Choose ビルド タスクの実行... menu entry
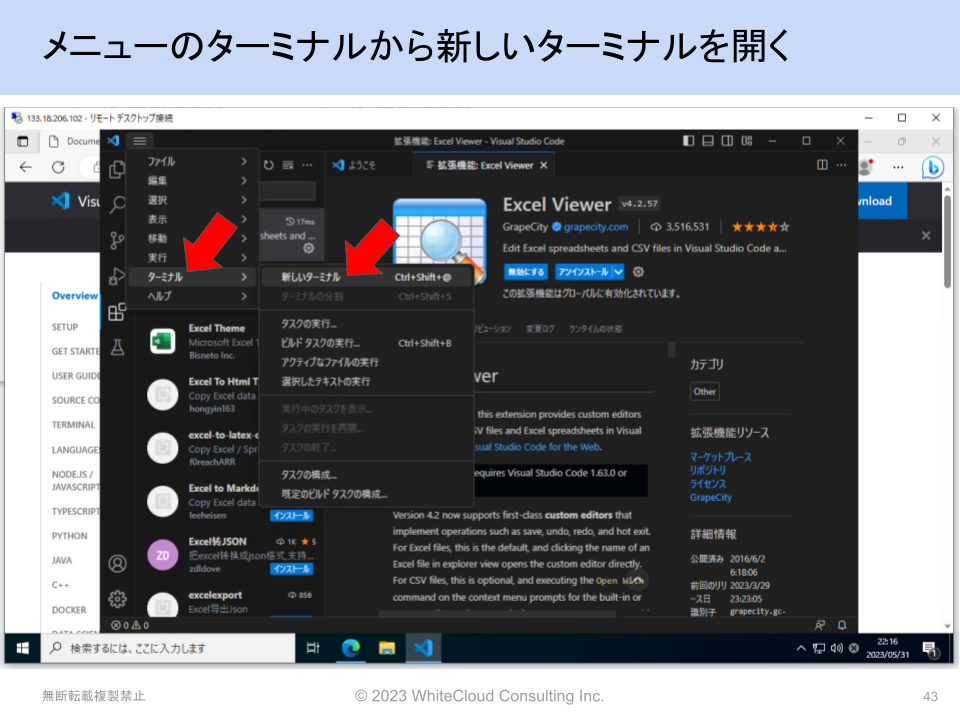This screenshot has width=960, height=720. coord(367,343)
